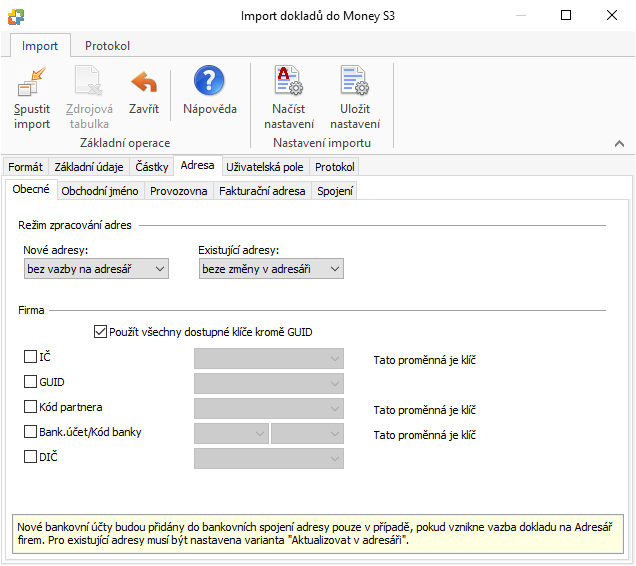Image resolution: width=636 pixels, height=566 pixels.
Task: Tick the Kód partnera checkbox
Action: click(x=30, y=407)
